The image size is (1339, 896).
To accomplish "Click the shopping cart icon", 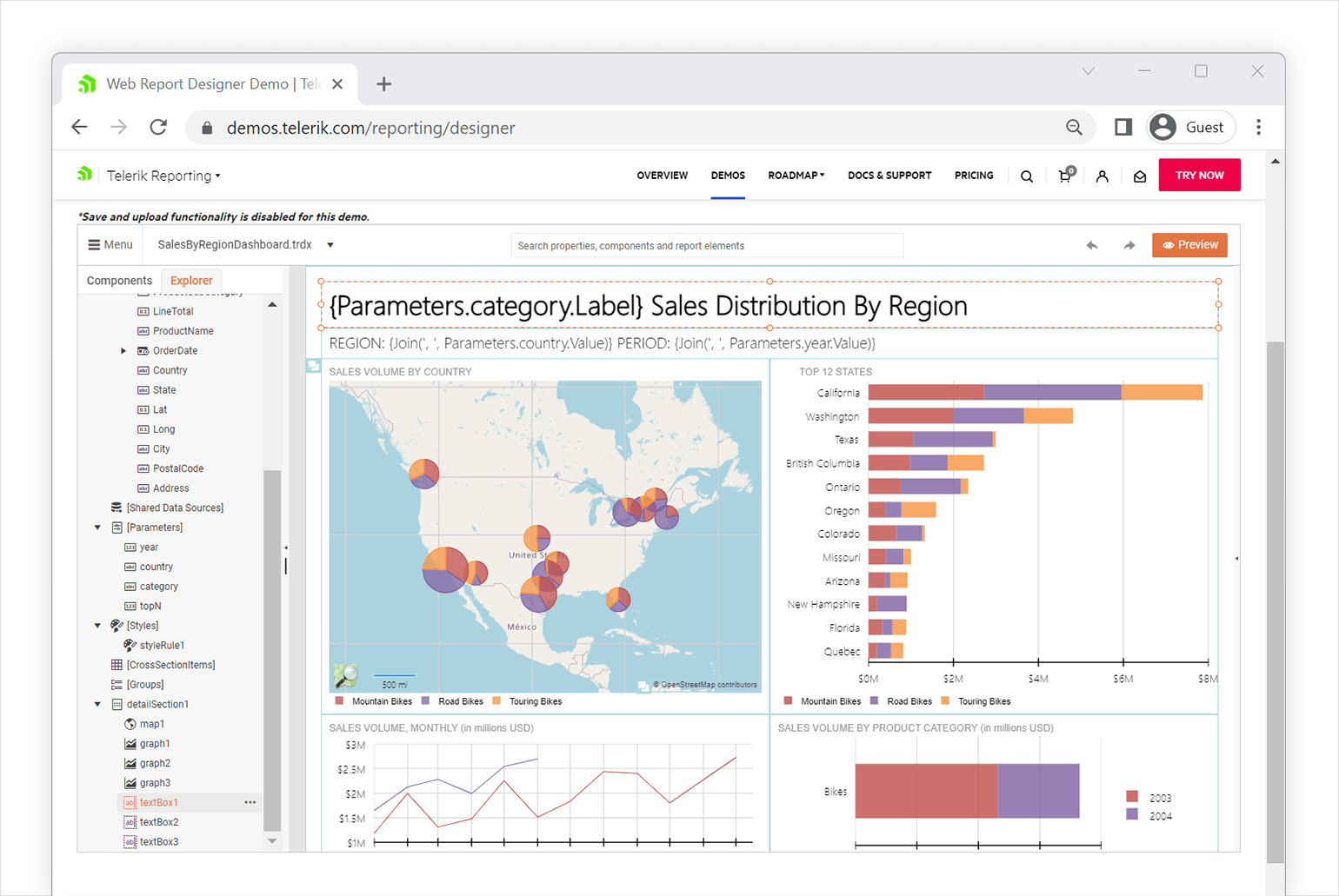I will coord(1064,175).
